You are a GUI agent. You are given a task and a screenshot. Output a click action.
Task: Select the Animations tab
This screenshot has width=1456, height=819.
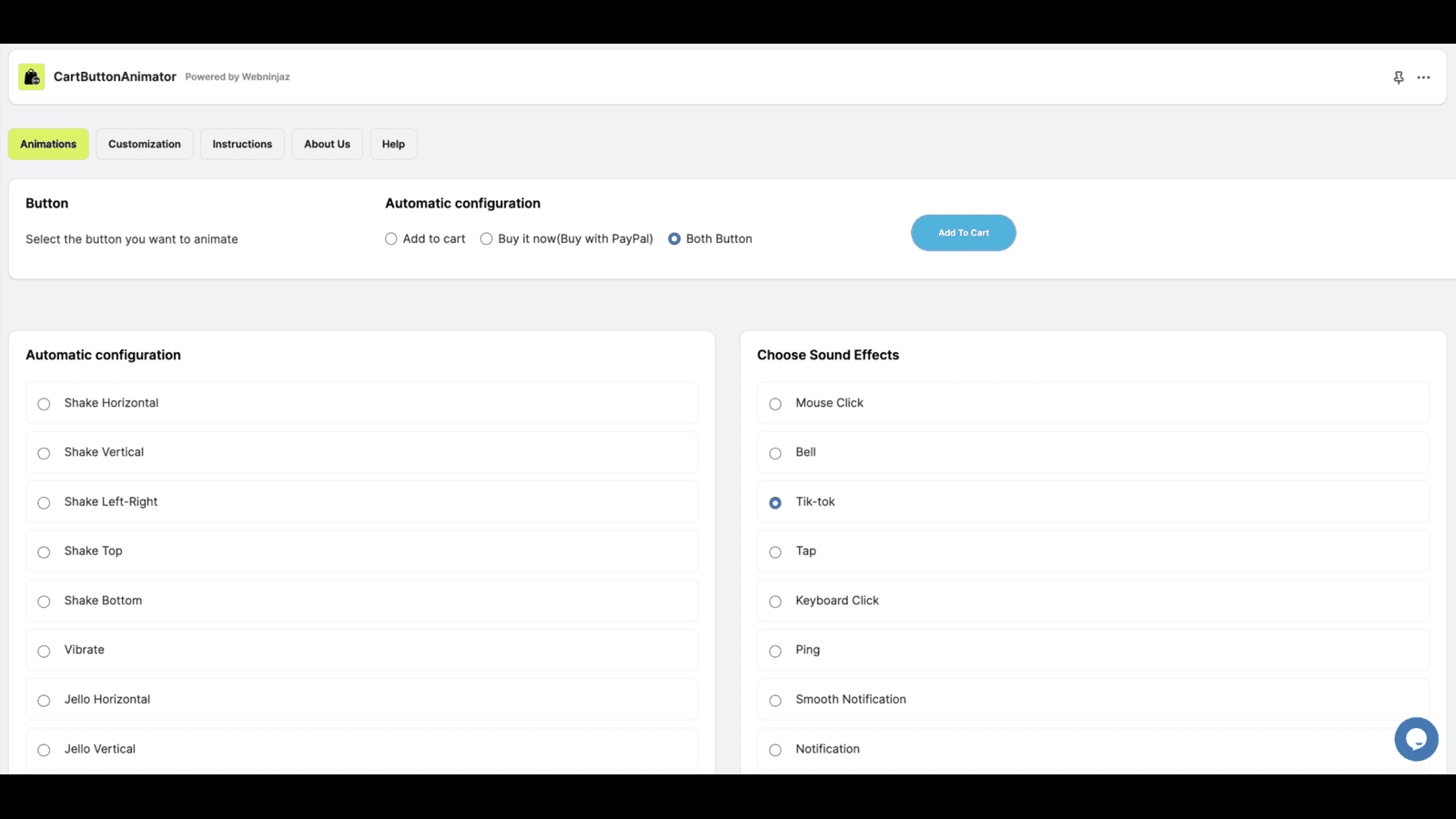coord(48,144)
